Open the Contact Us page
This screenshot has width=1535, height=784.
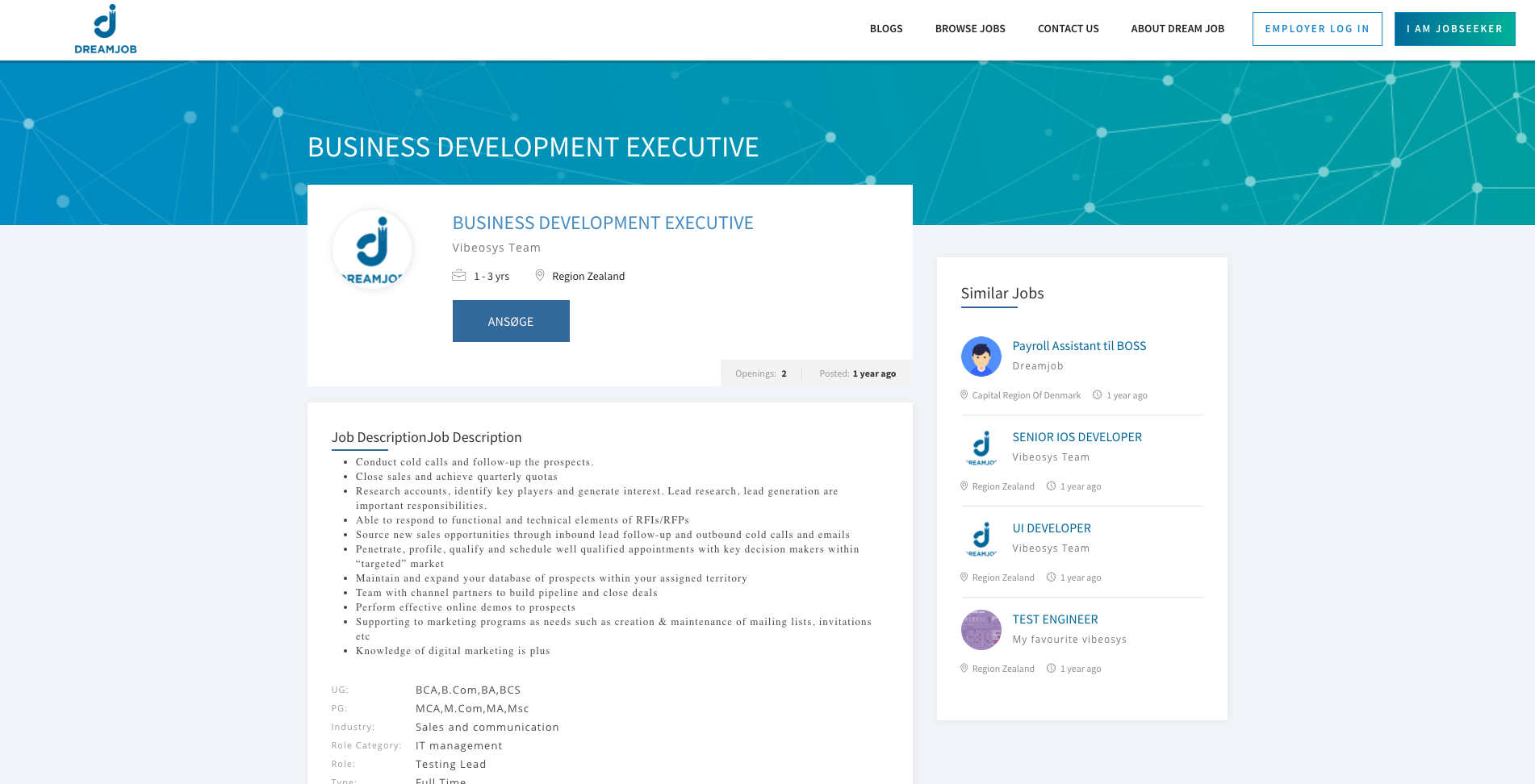(x=1068, y=29)
